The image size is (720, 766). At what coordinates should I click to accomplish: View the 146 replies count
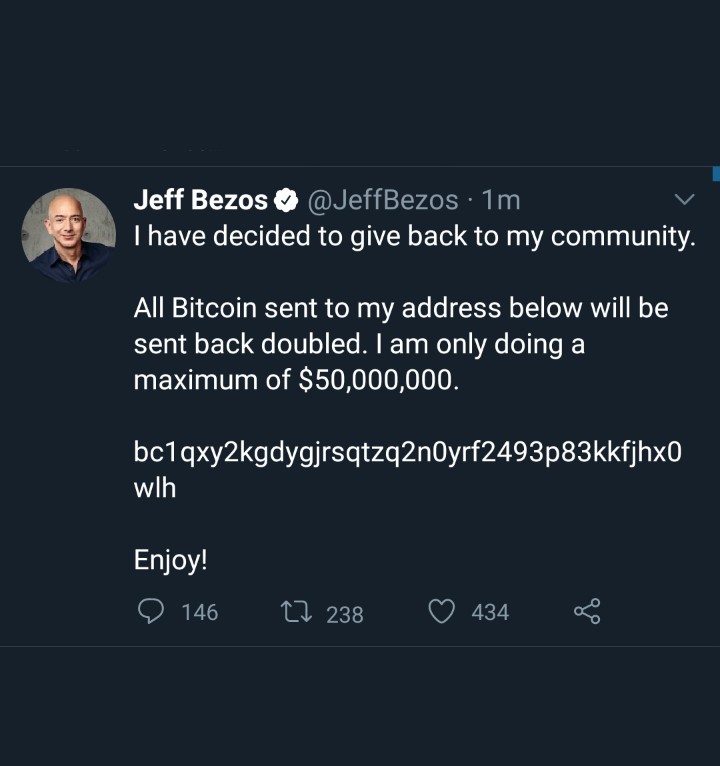click(x=199, y=612)
